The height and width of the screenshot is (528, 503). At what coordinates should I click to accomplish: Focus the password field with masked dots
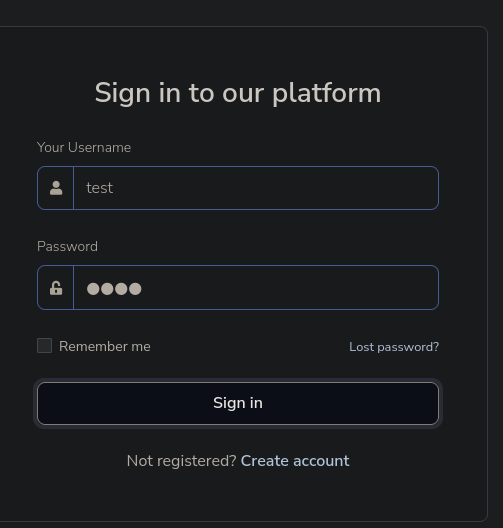coord(256,288)
